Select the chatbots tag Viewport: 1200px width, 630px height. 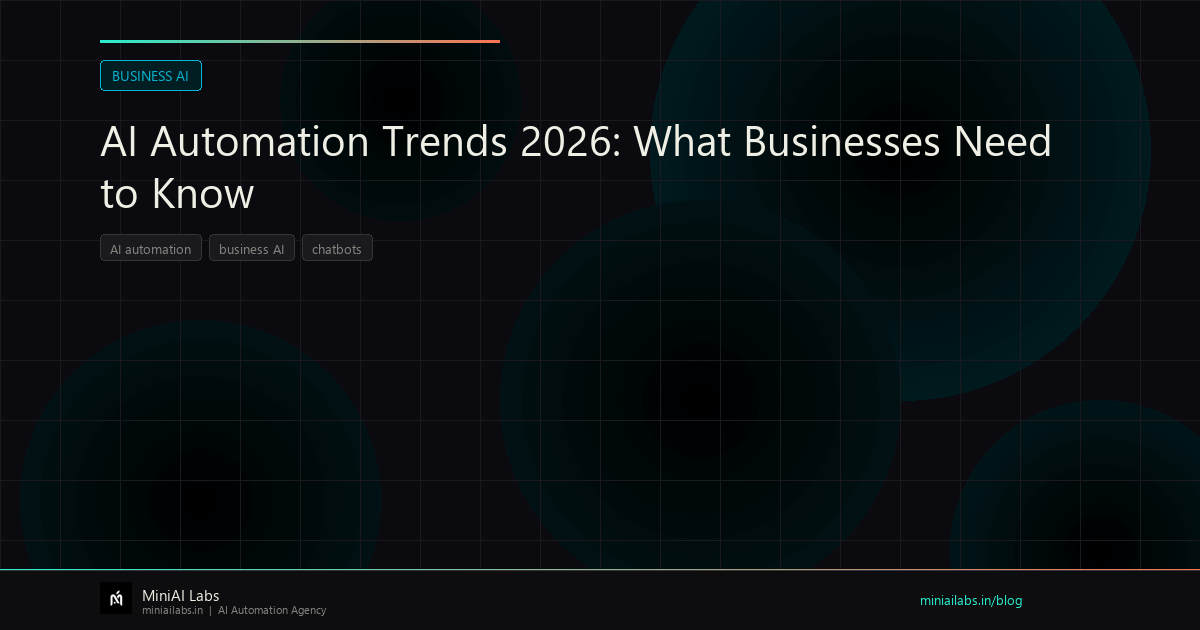[337, 249]
